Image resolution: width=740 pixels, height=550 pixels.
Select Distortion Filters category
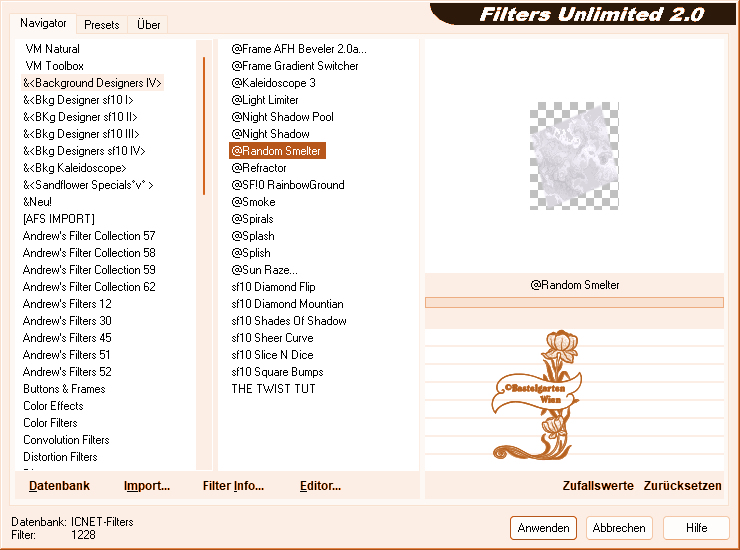click(60, 457)
